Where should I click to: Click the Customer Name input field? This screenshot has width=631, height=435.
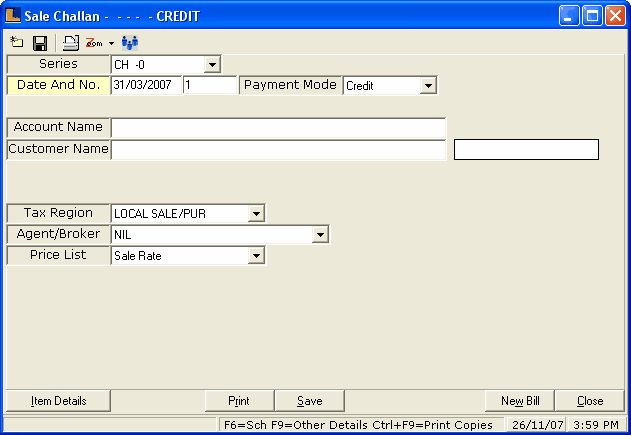[x=278, y=150]
